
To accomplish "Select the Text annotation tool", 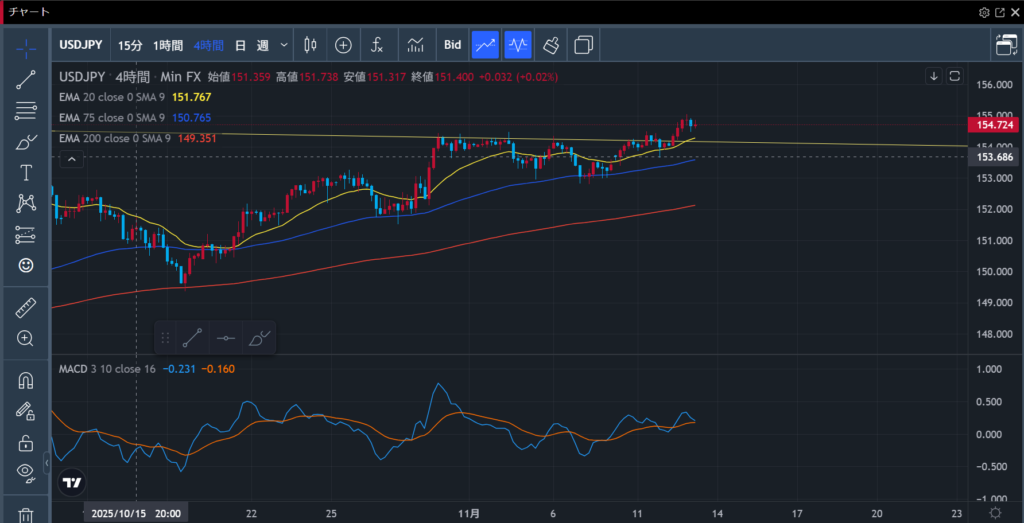I will pyautogui.click(x=26, y=173).
